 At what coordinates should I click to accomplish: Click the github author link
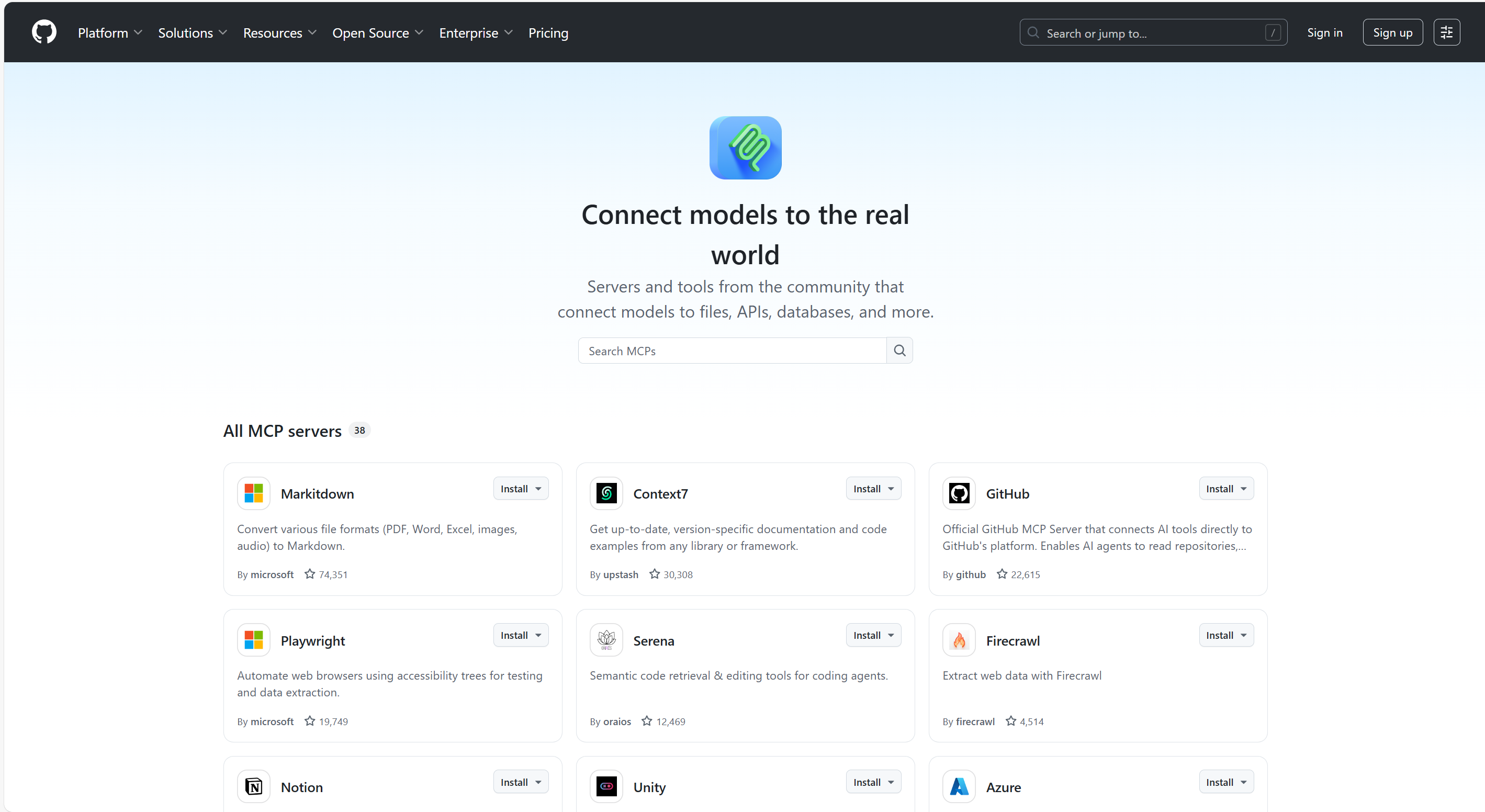click(970, 574)
